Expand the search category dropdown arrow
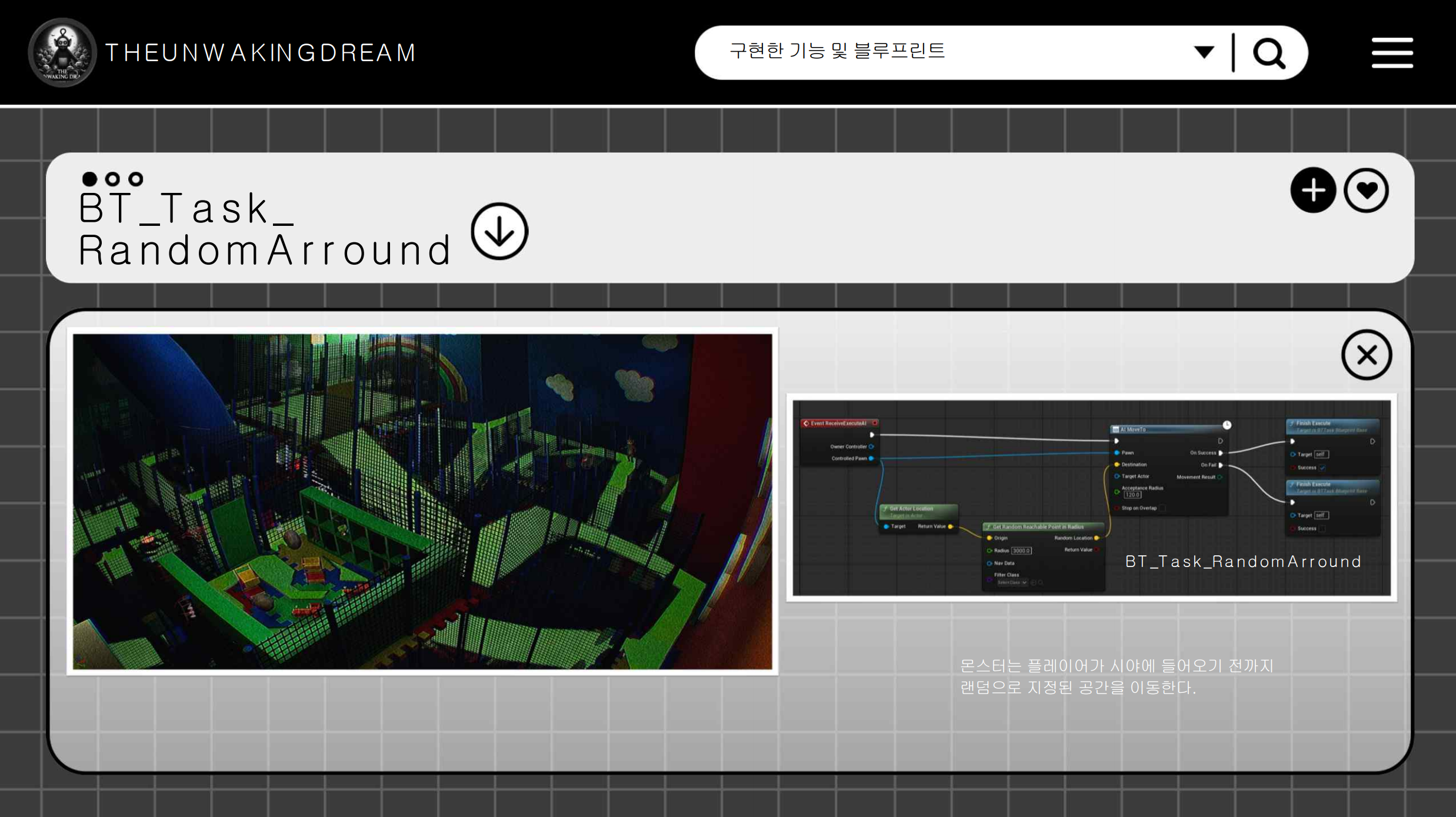This screenshot has height=817, width=1456. (1204, 52)
